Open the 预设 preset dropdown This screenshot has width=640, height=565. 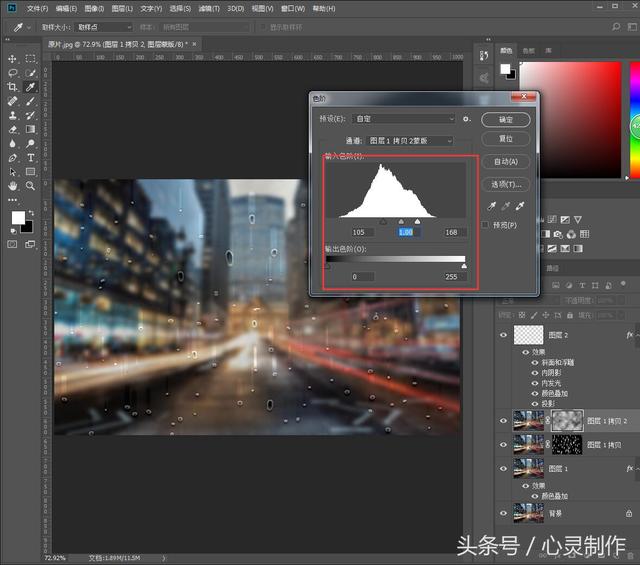pos(403,119)
